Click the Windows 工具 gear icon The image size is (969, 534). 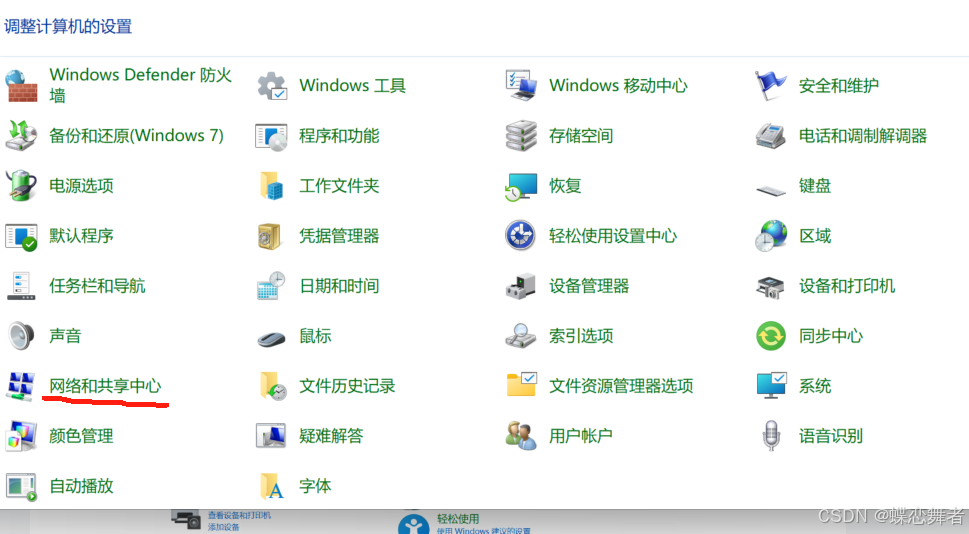(272, 85)
